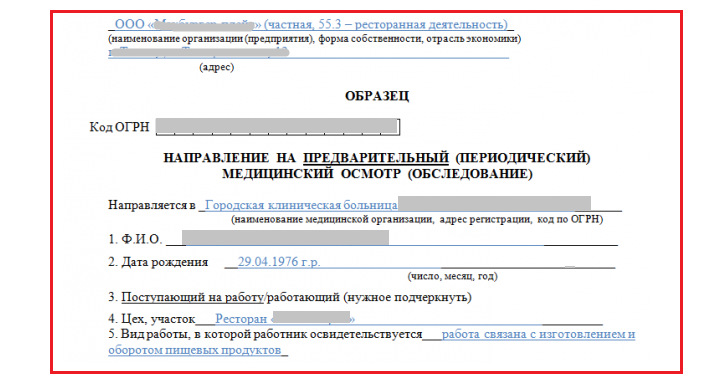The height and width of the screenshot is (382, 723).
Task: Select the underlined Поступающий на работу option
Action: tap(192, 297)
